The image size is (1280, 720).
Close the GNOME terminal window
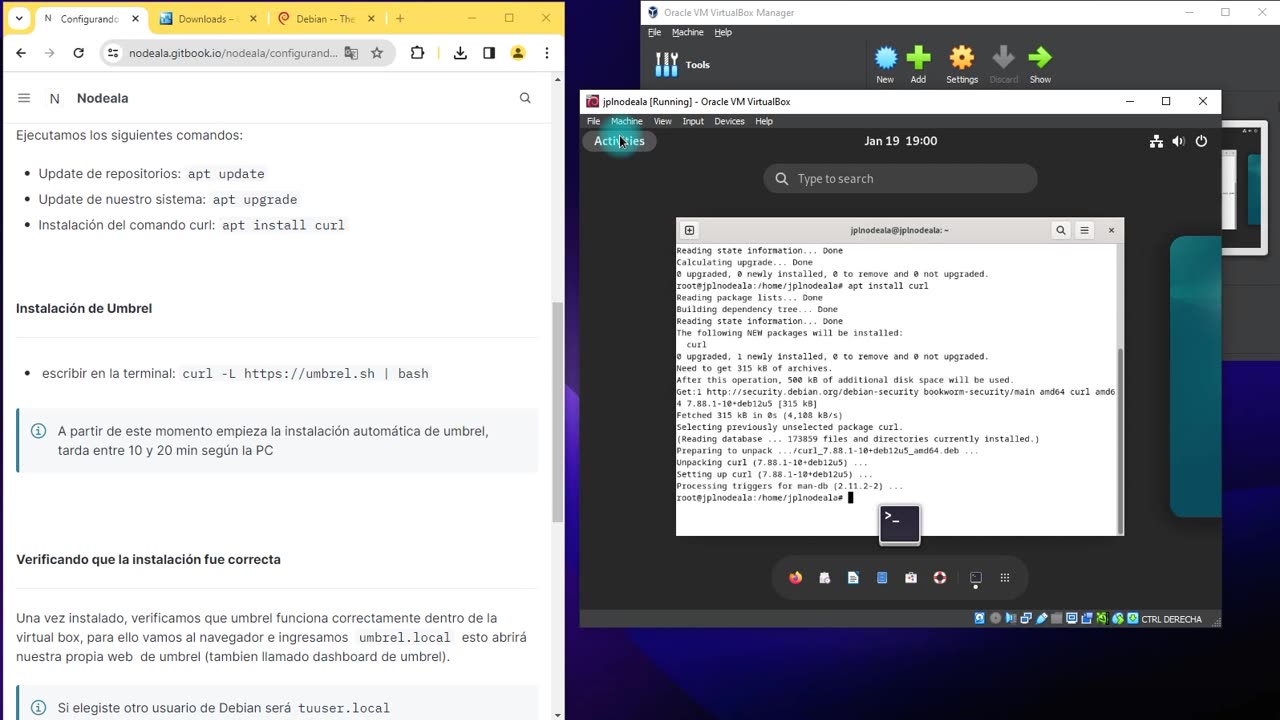tap(1111, 230)
